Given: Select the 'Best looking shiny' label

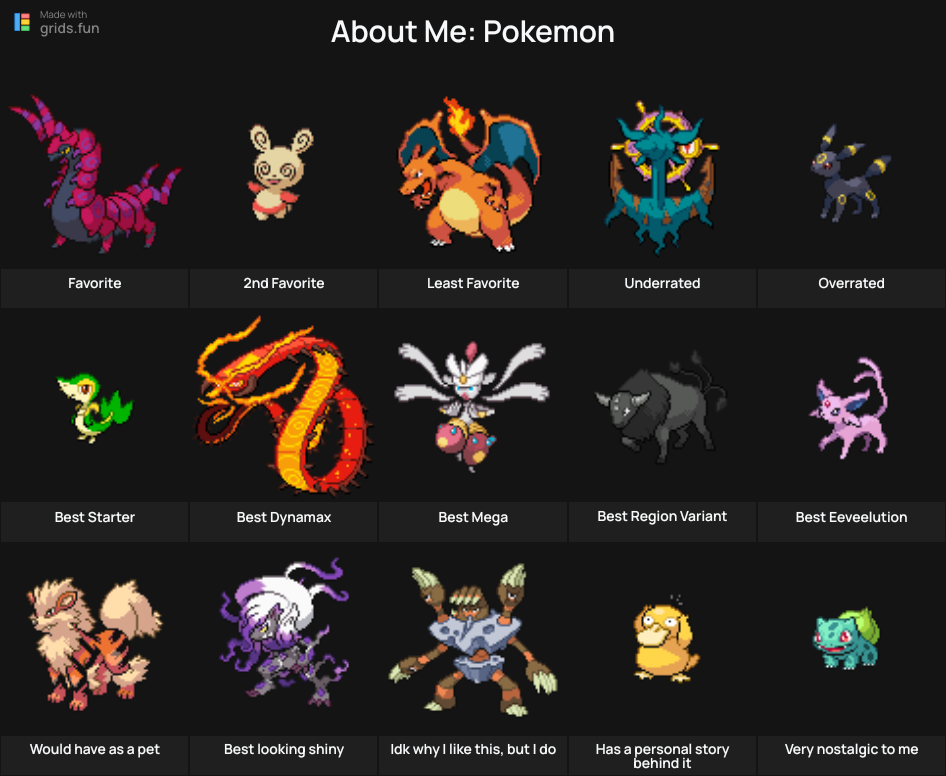Looking at the screenshot, I should (x=284, y=749).
